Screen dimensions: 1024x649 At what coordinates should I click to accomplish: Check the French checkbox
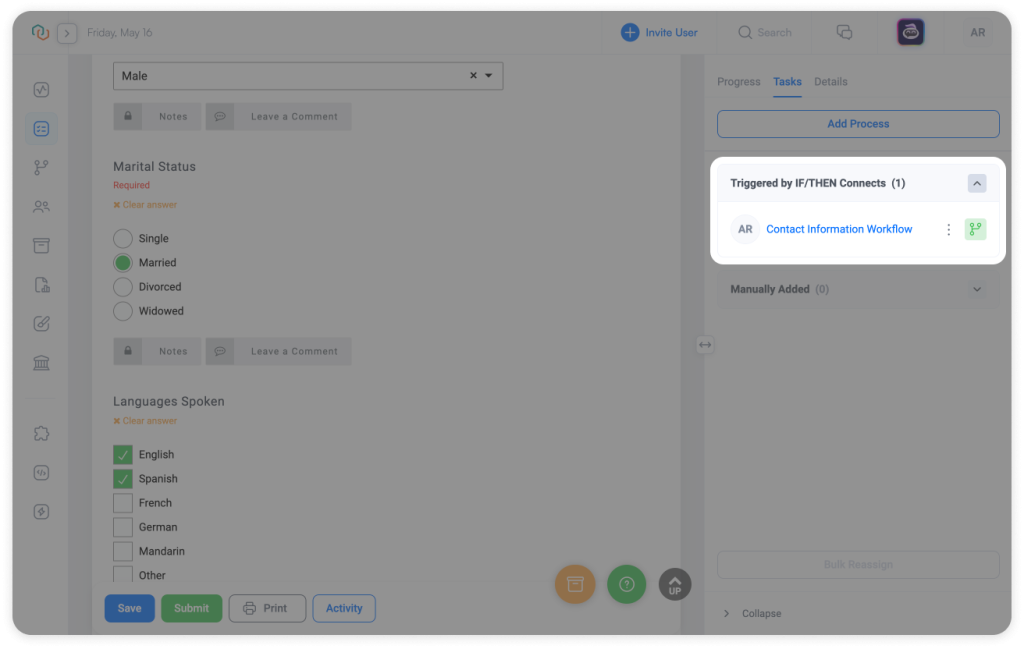click(x=123, y=503)
